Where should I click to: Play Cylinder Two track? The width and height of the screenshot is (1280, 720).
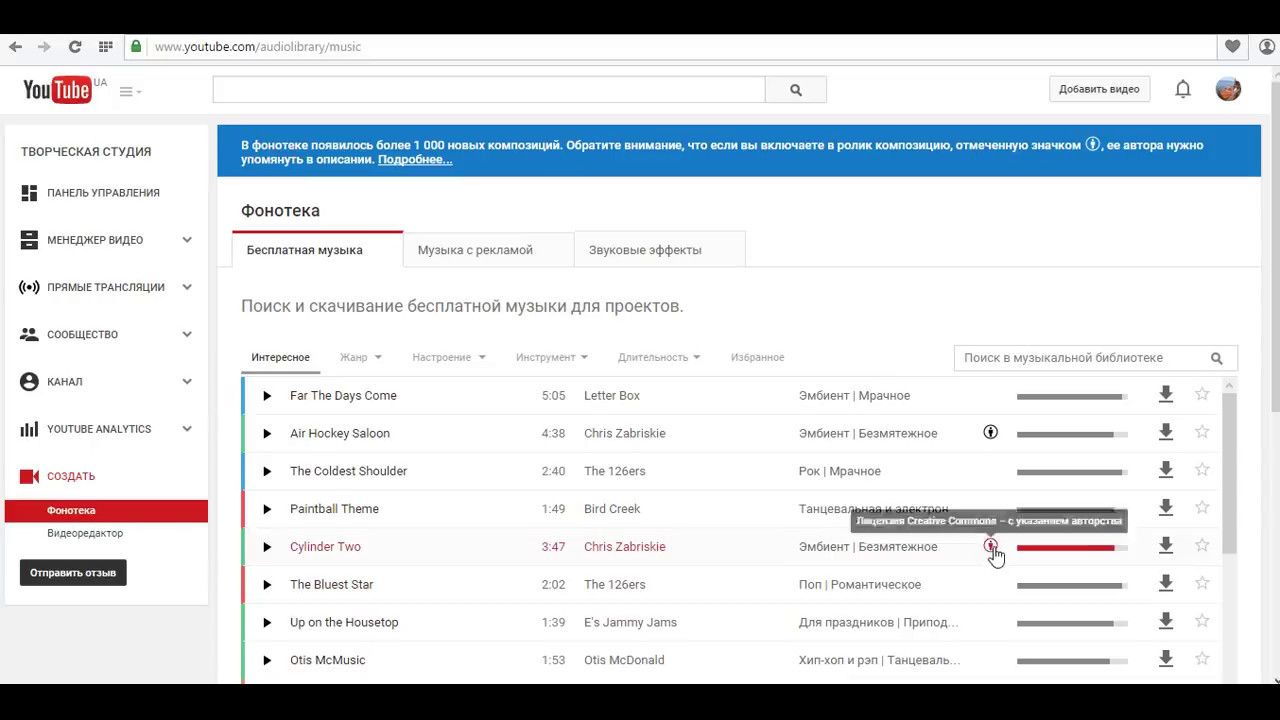(267, 547)
